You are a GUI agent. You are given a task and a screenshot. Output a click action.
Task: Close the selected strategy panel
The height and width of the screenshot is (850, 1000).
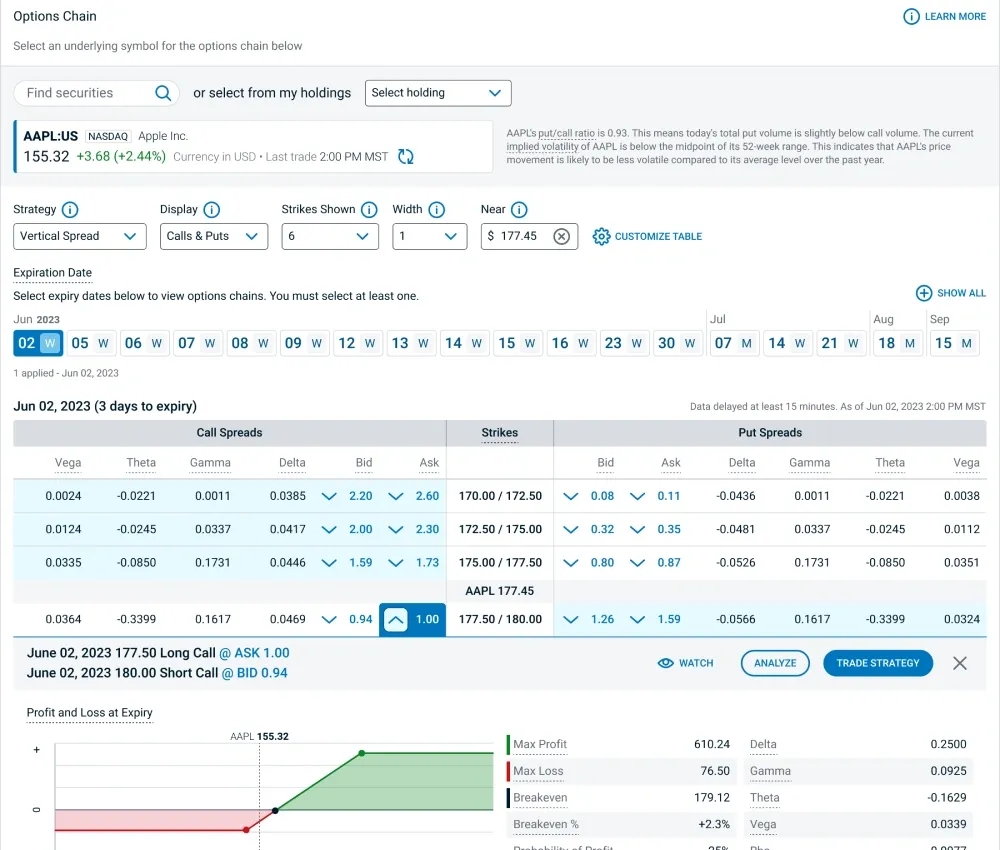960,663
